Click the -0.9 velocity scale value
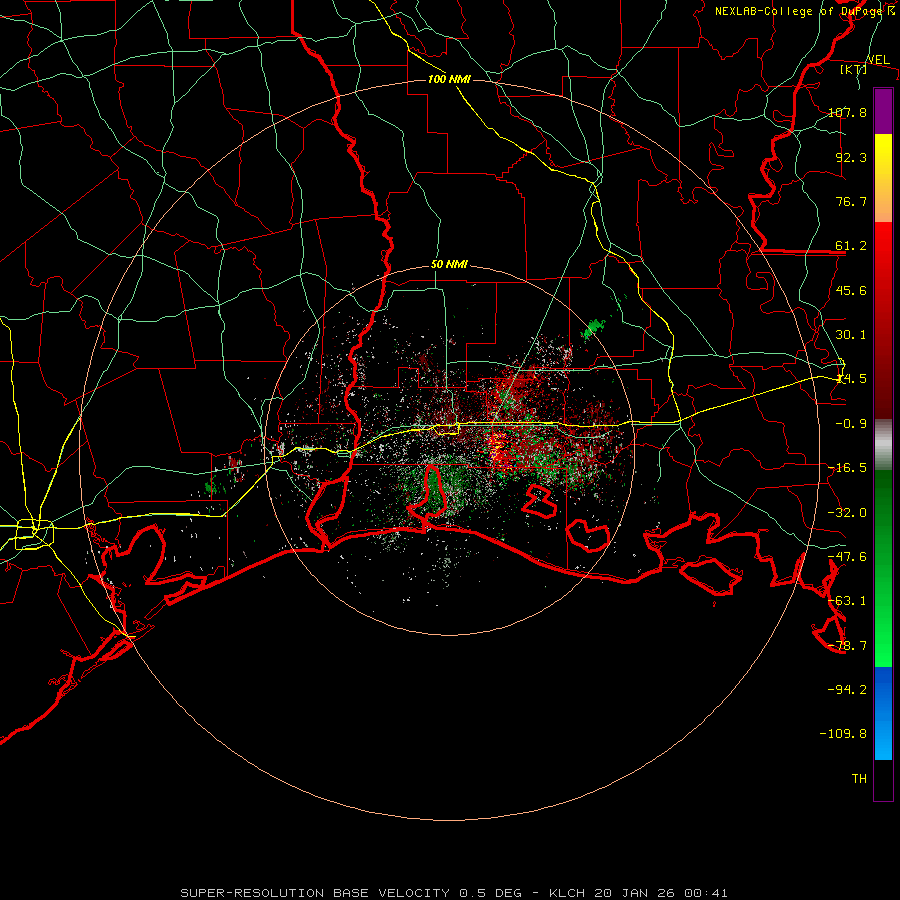This screenshot has height=900, width=900. (x=851, y=424)
